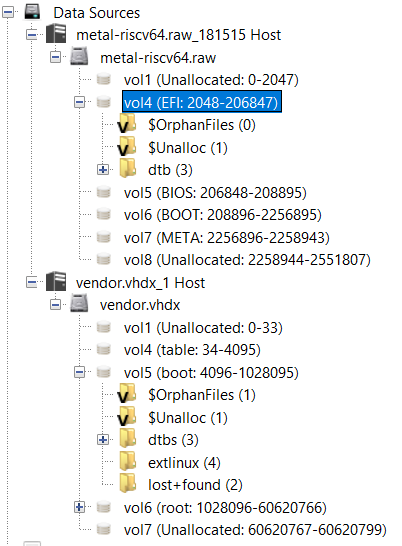The width and height of the screenshot is (402, 546).
Task: Open the lost+found (2) folder
Action: [195, 485]
